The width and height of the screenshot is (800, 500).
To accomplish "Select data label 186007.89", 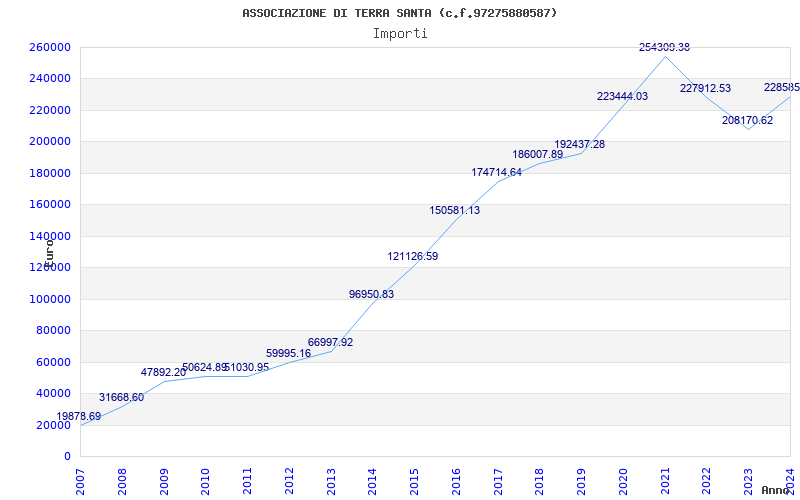I will coord(538,154).
